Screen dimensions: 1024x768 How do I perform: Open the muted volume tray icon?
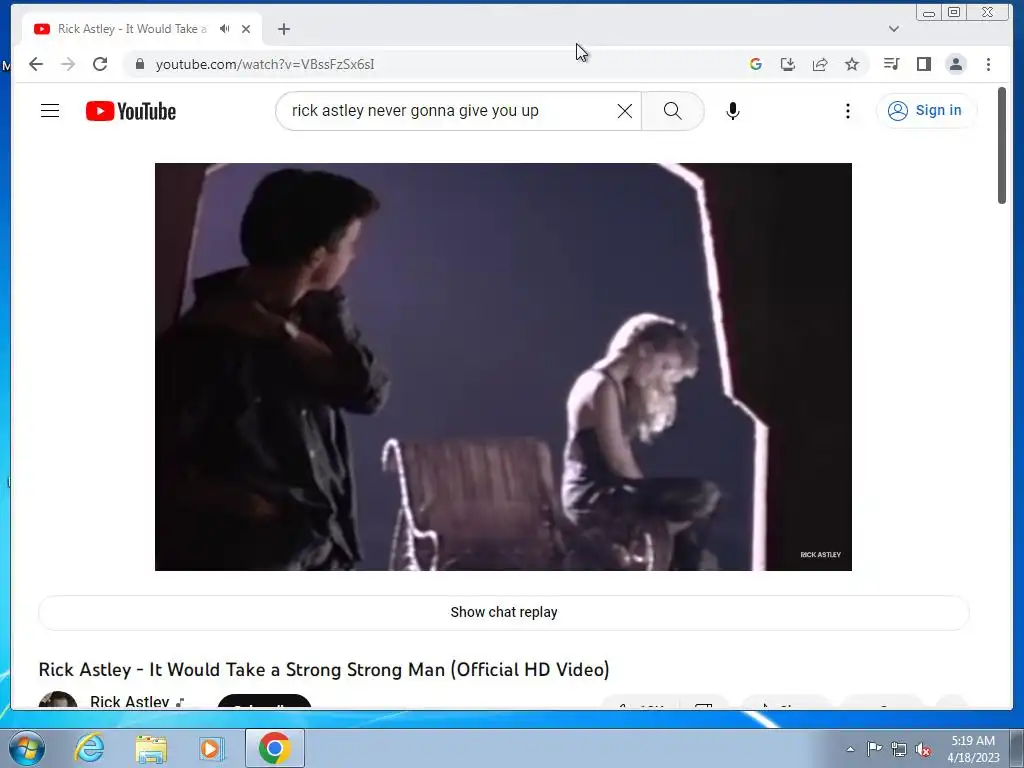tap(923, 749)
